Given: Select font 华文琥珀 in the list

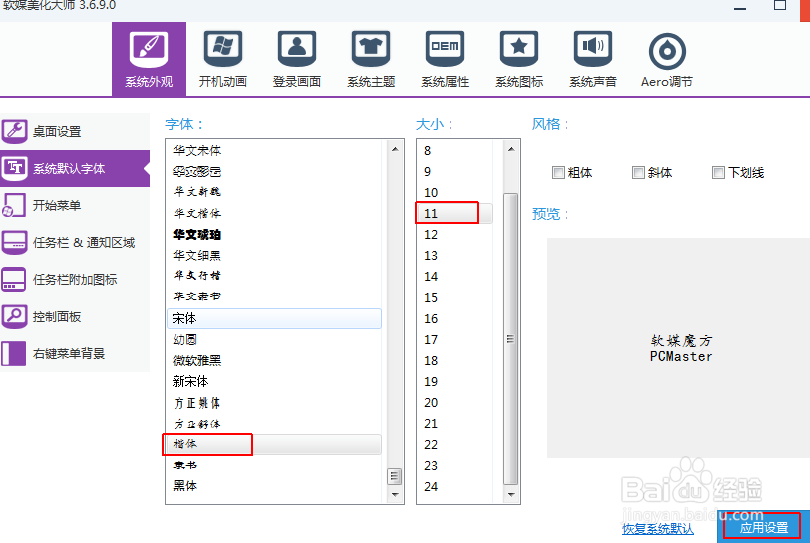Looking at the screenshot, I should point(274,235).
